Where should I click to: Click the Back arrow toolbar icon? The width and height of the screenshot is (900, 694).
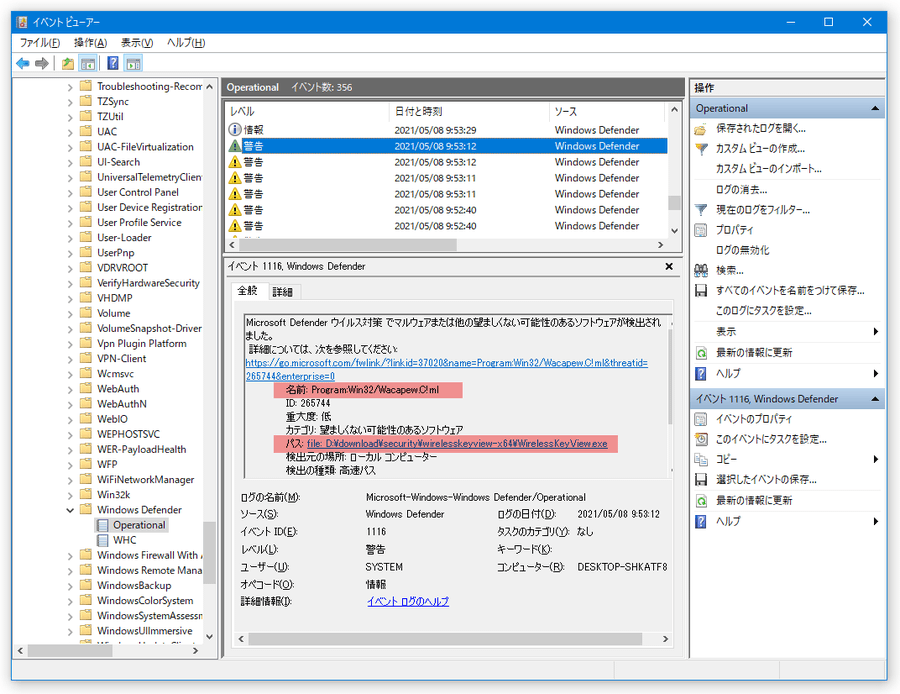[x=23, y=63]
